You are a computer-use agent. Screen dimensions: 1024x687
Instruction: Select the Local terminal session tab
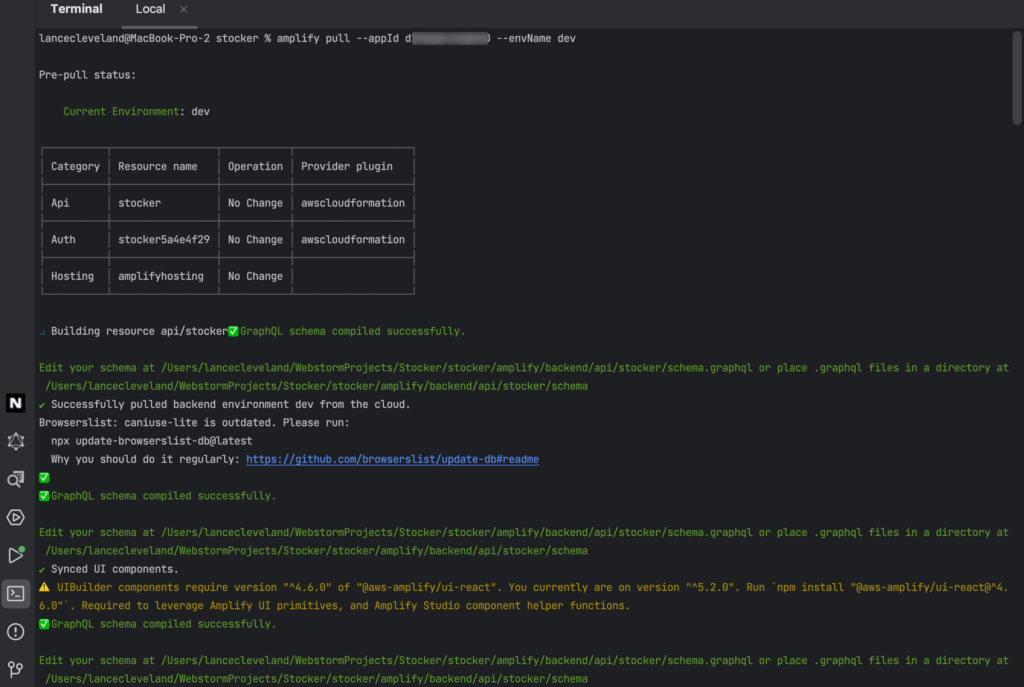(150, 9)
